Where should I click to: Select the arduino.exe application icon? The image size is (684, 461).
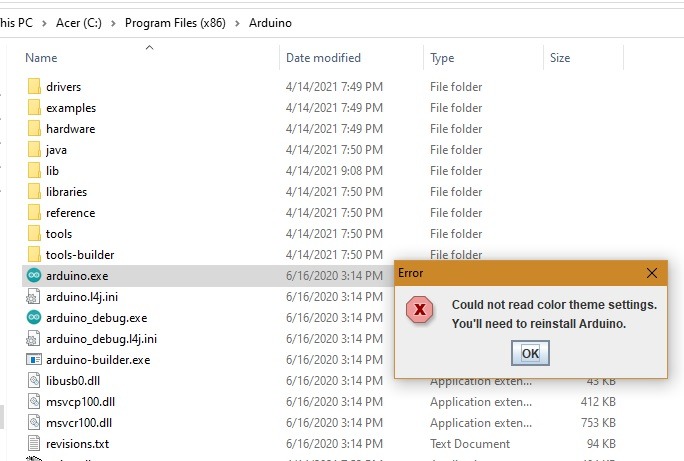point(34,276)
